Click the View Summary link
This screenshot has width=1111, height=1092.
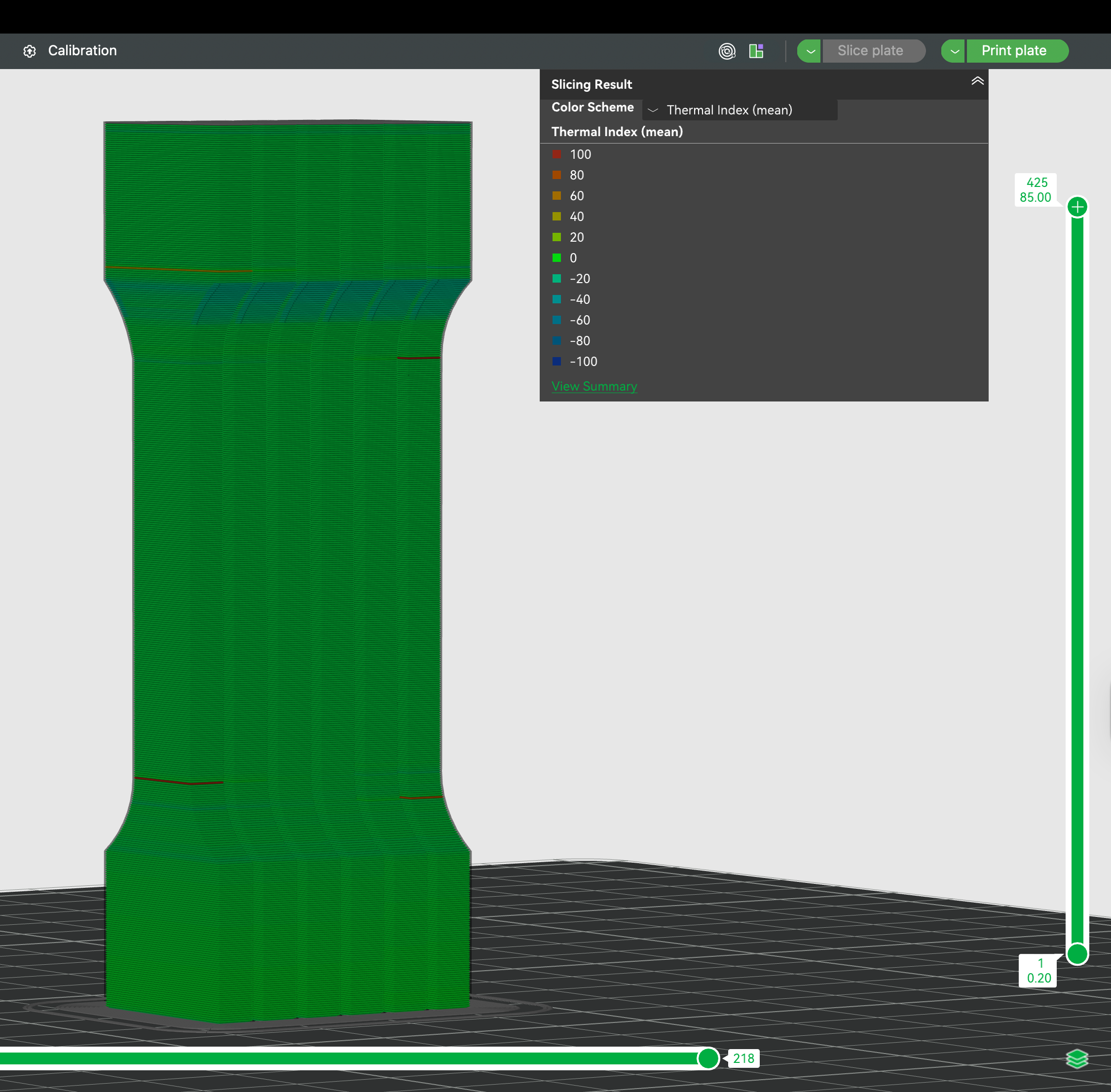pos(594,386)
